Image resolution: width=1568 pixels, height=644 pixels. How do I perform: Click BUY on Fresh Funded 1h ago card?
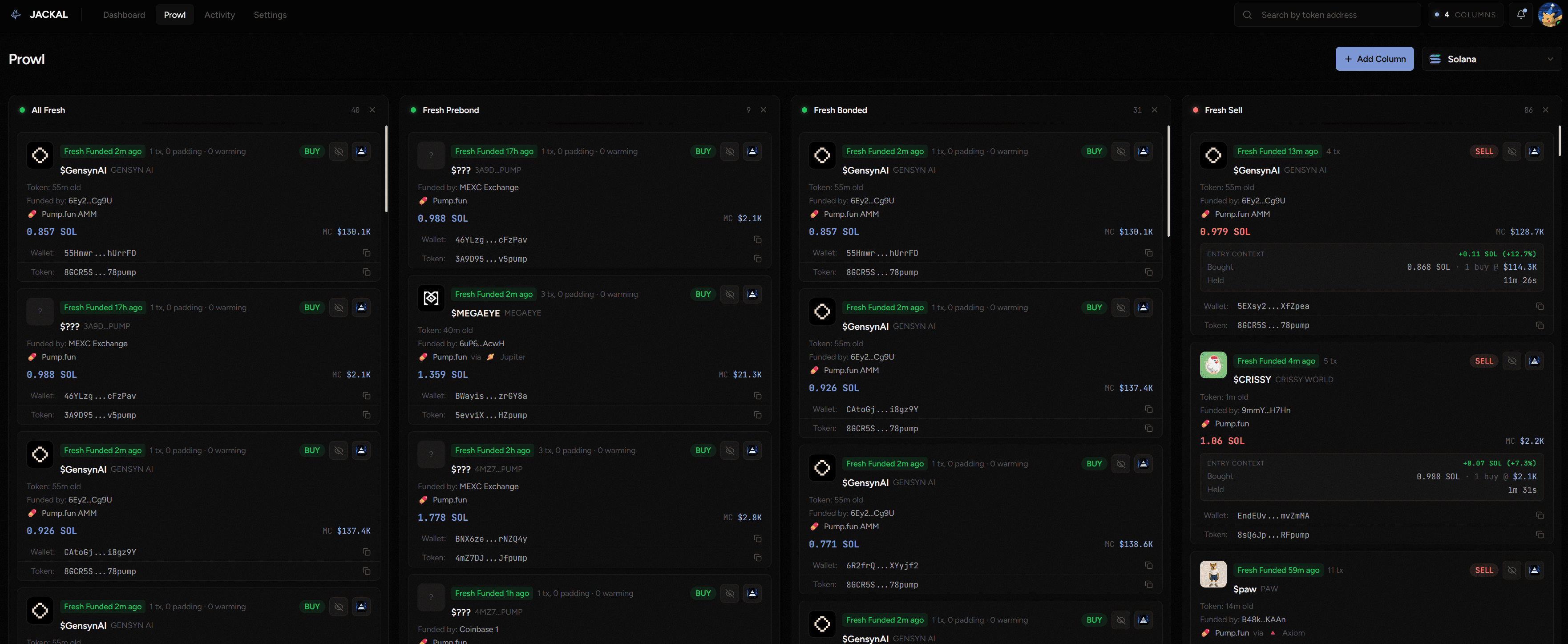pyautogui.click(x=703, y=593)
